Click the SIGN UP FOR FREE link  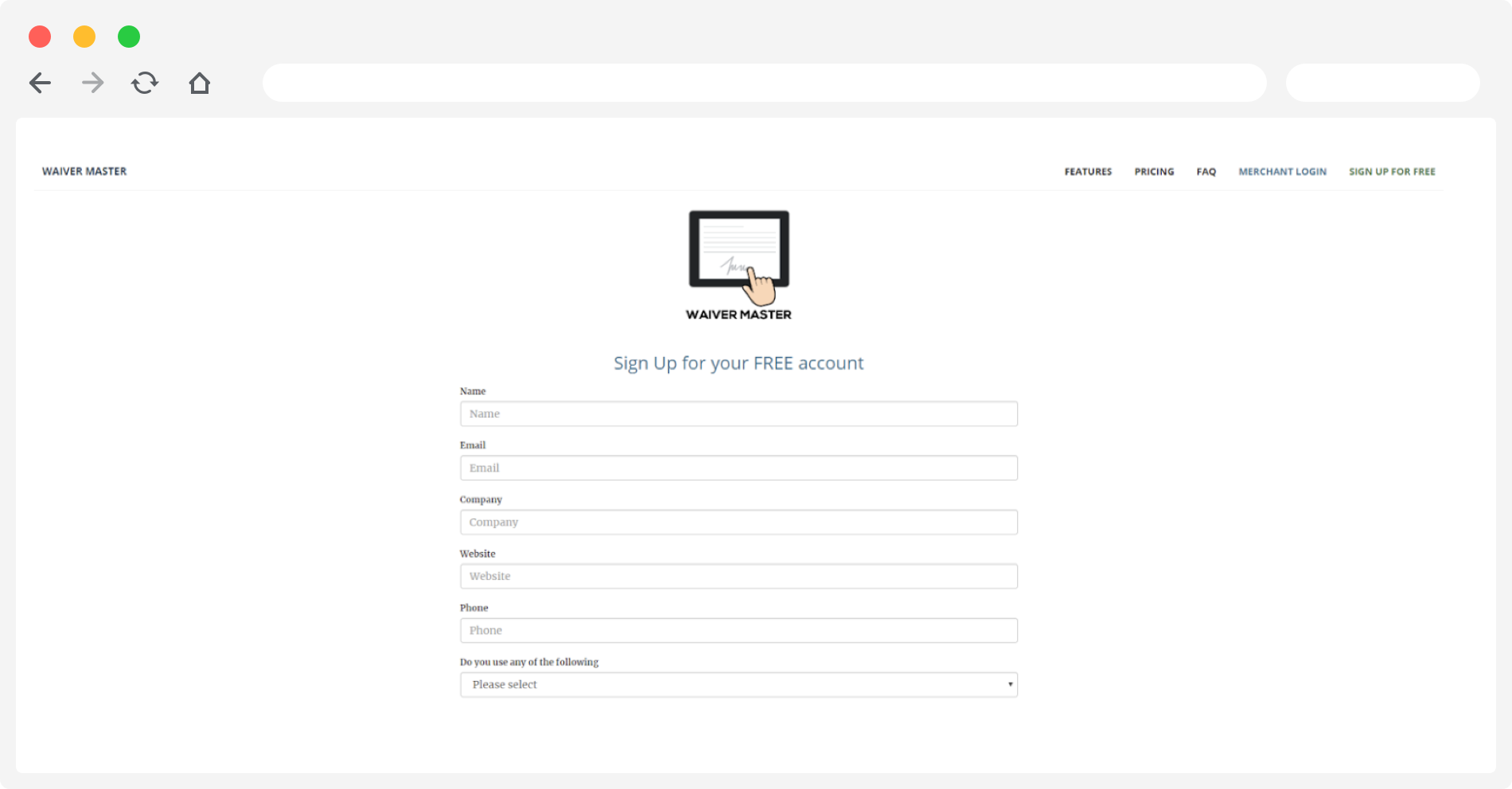(x=1392, y=171)
